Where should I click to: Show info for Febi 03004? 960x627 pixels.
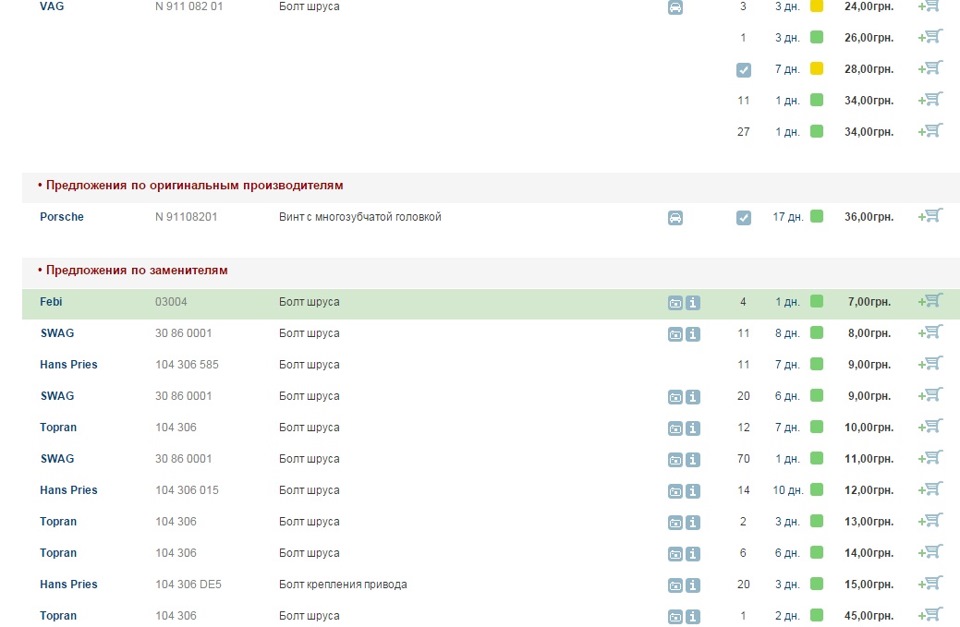pyautogui.click(x=692, y=302)
